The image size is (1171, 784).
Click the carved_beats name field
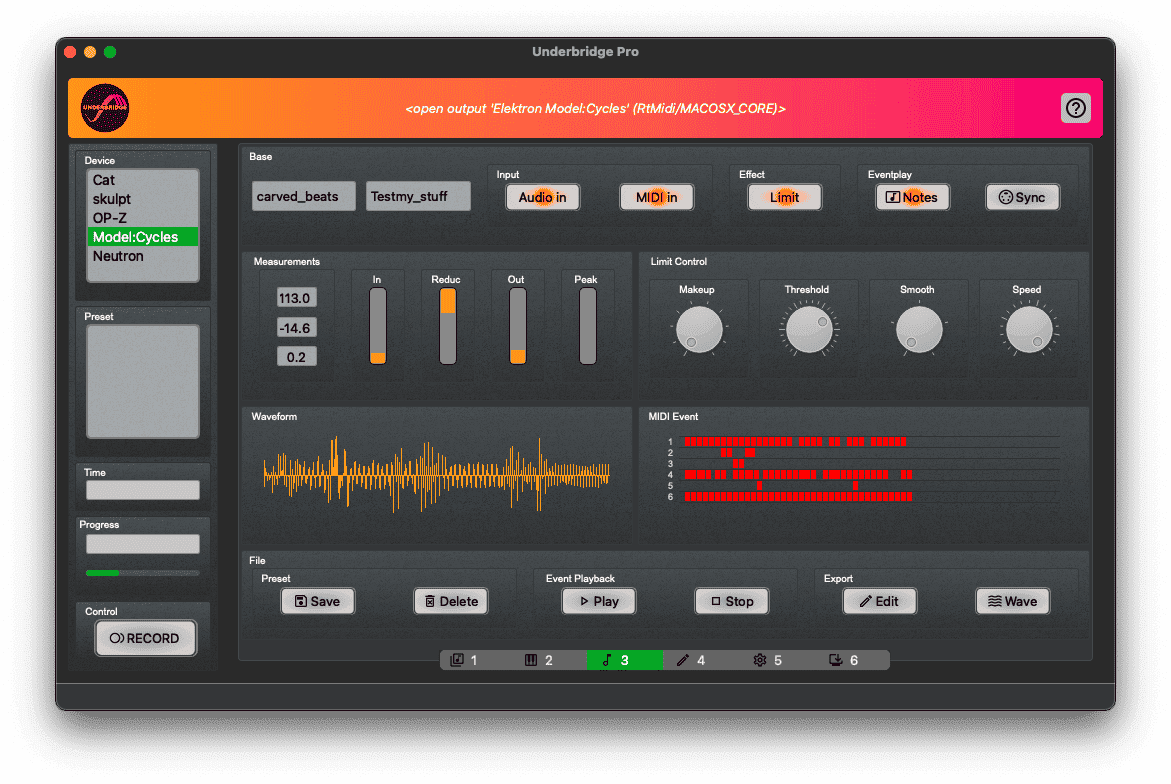(303, 196)
